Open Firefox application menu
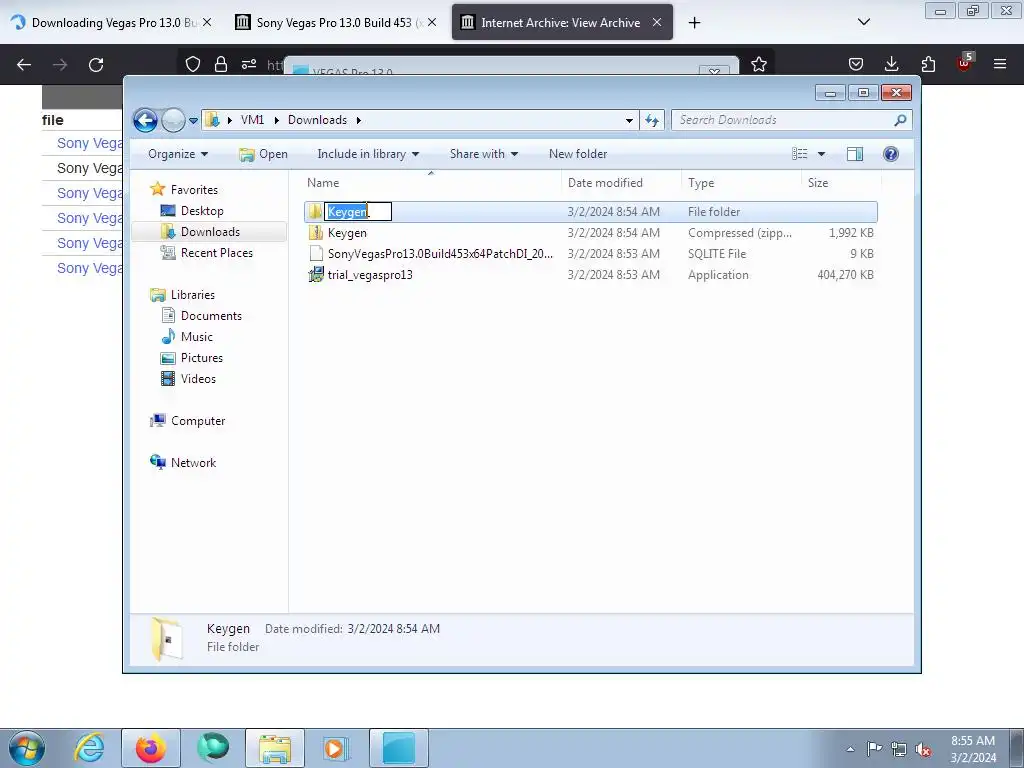Image resolution: width=1024 pixels, height=768 pixels. coord(1000,64)
